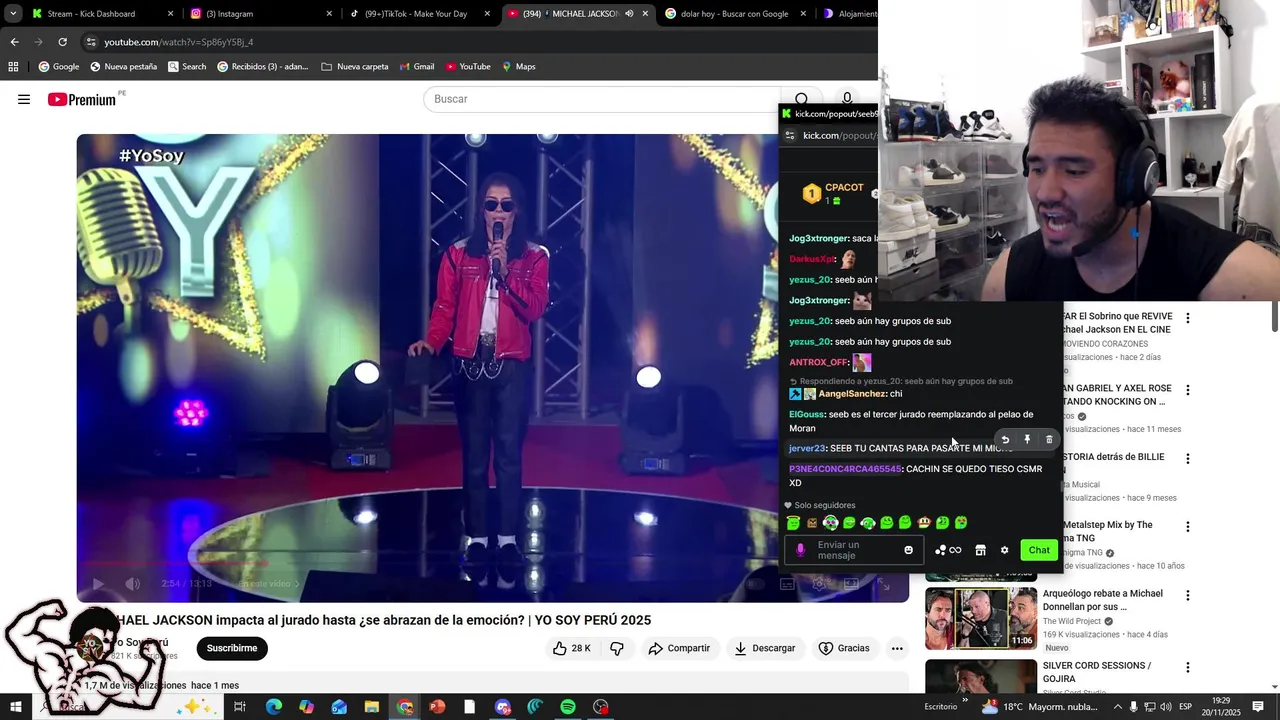
Task: Open YouTube player settings gear
Action: point(819,584)
